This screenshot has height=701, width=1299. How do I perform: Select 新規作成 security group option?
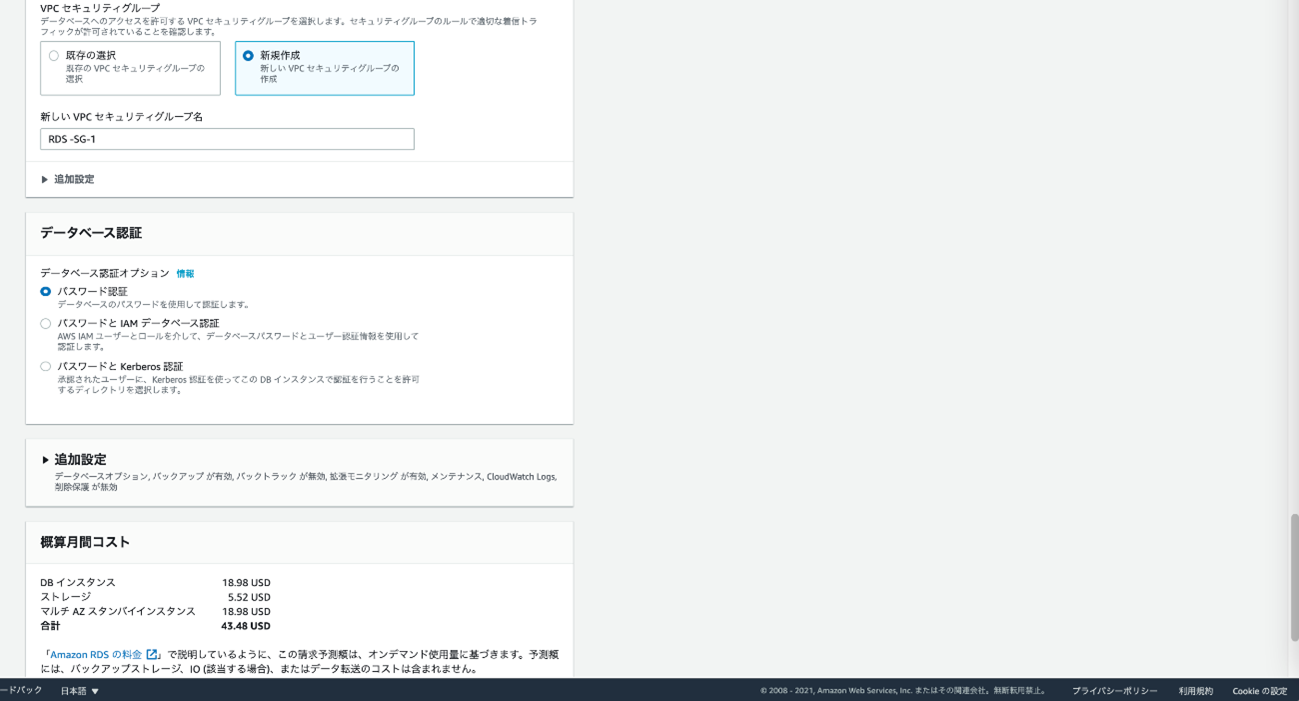pos(248,56)
